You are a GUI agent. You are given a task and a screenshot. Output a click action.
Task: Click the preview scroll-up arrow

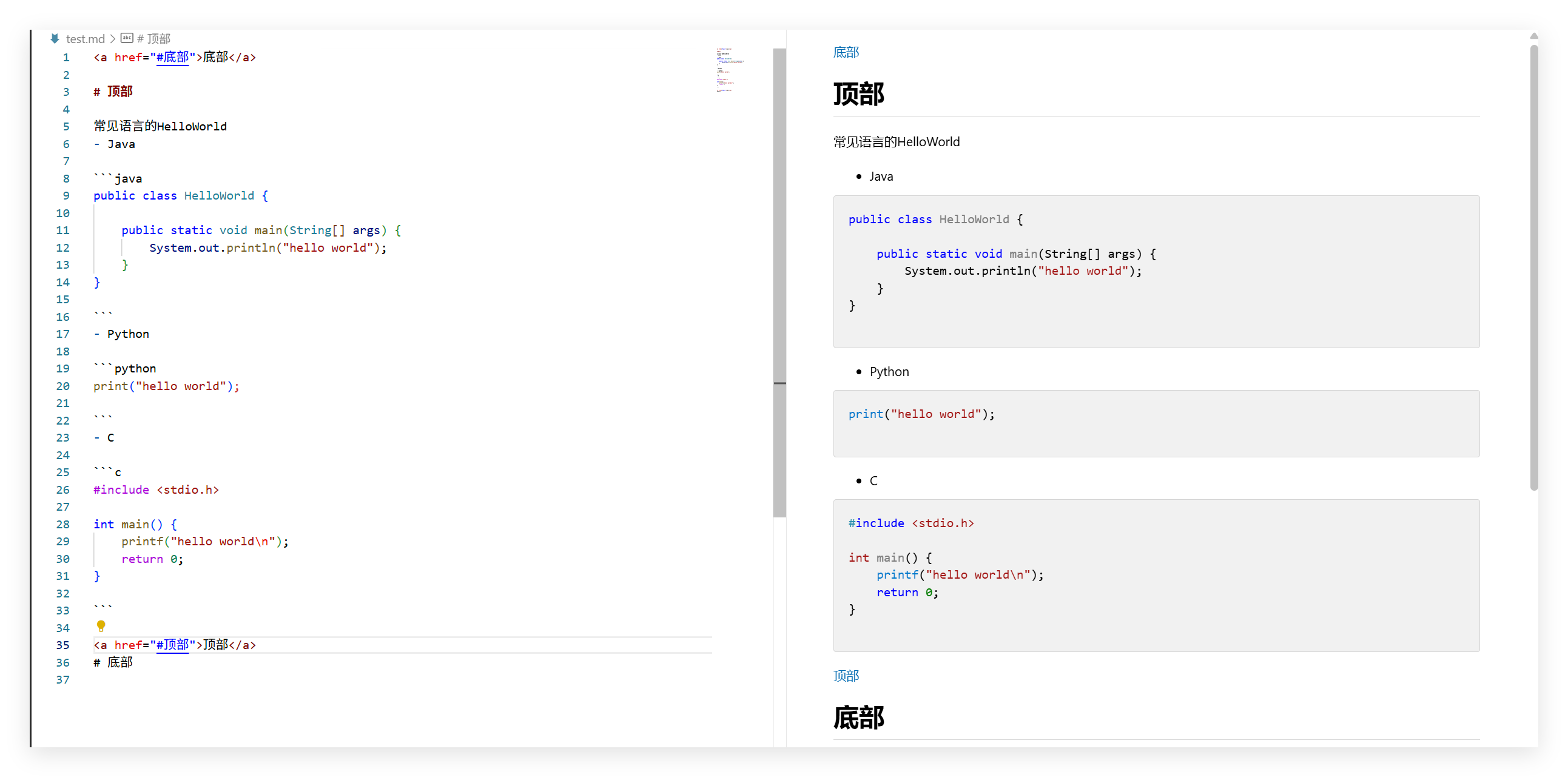click(1533, 36)
